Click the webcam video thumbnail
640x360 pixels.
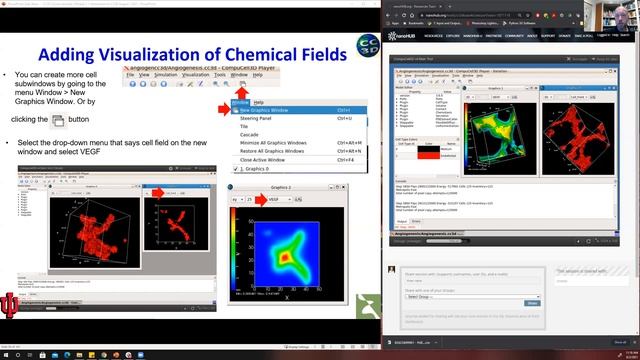coord(612,16)
